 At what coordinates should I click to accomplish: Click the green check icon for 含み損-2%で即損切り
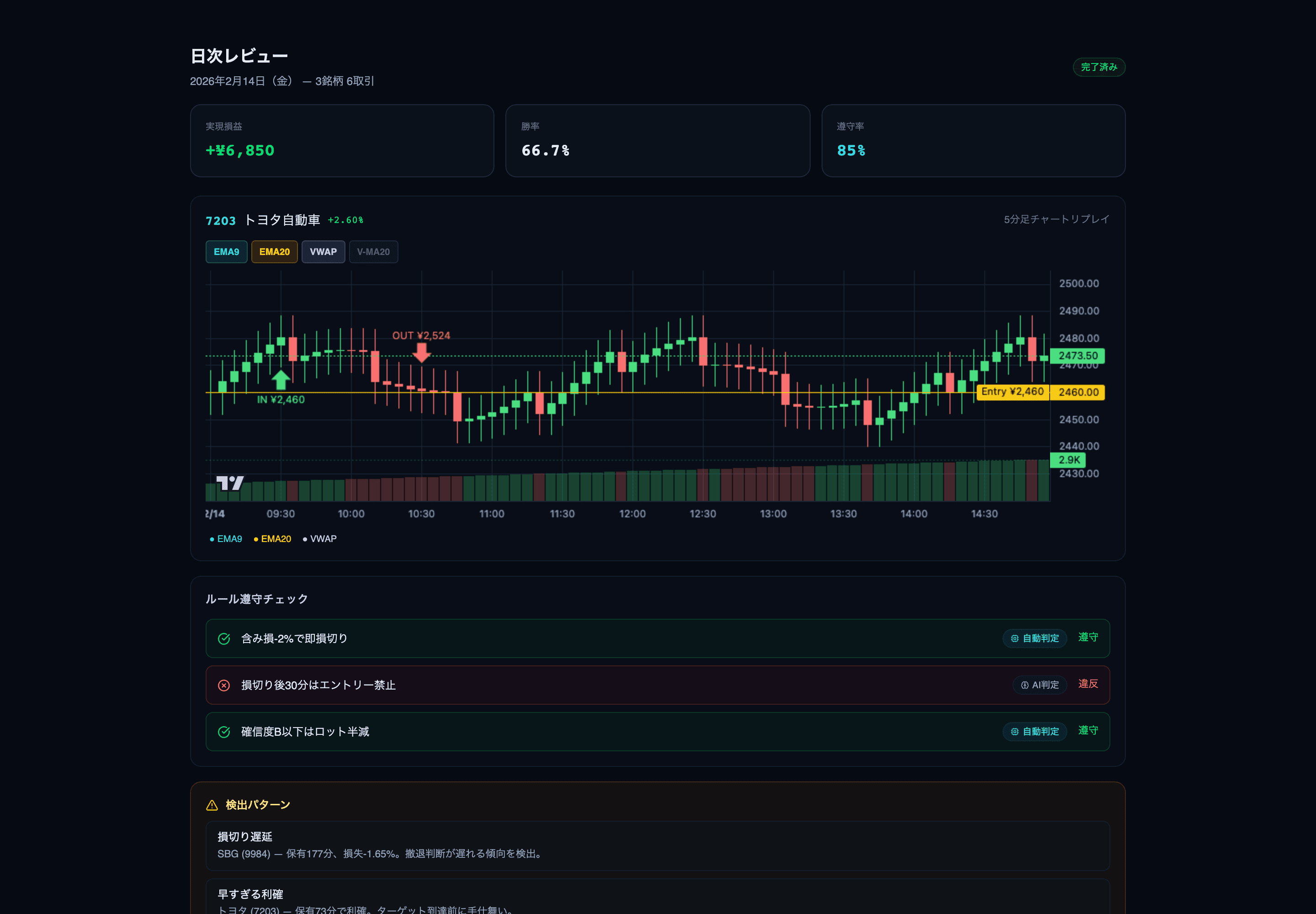point(224,638)
